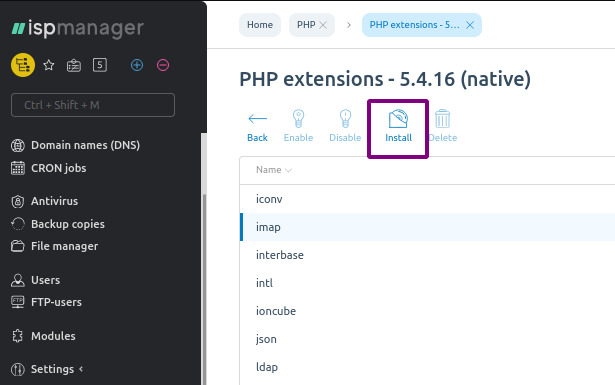Click the folder icon beside File manager
615x385 pixels.
[x=18, y=246]
